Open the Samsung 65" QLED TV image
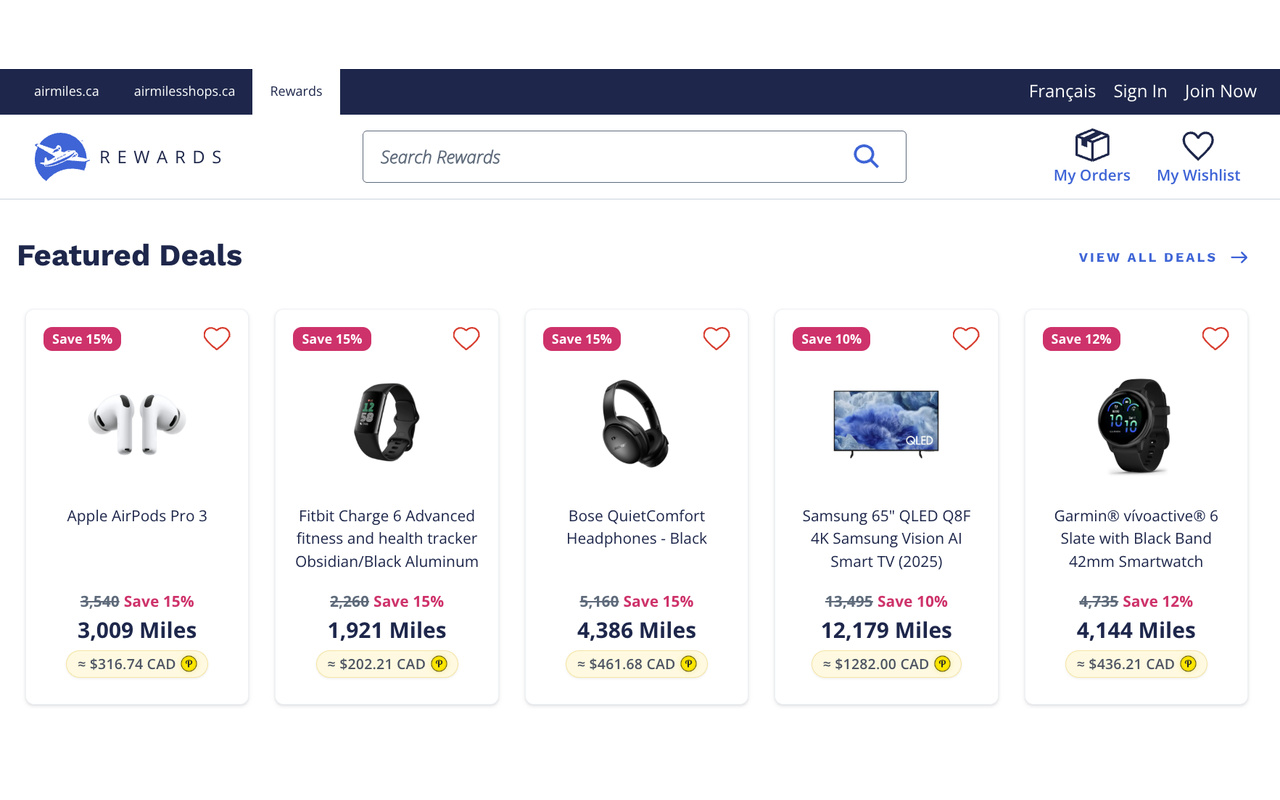 point(886,423)
